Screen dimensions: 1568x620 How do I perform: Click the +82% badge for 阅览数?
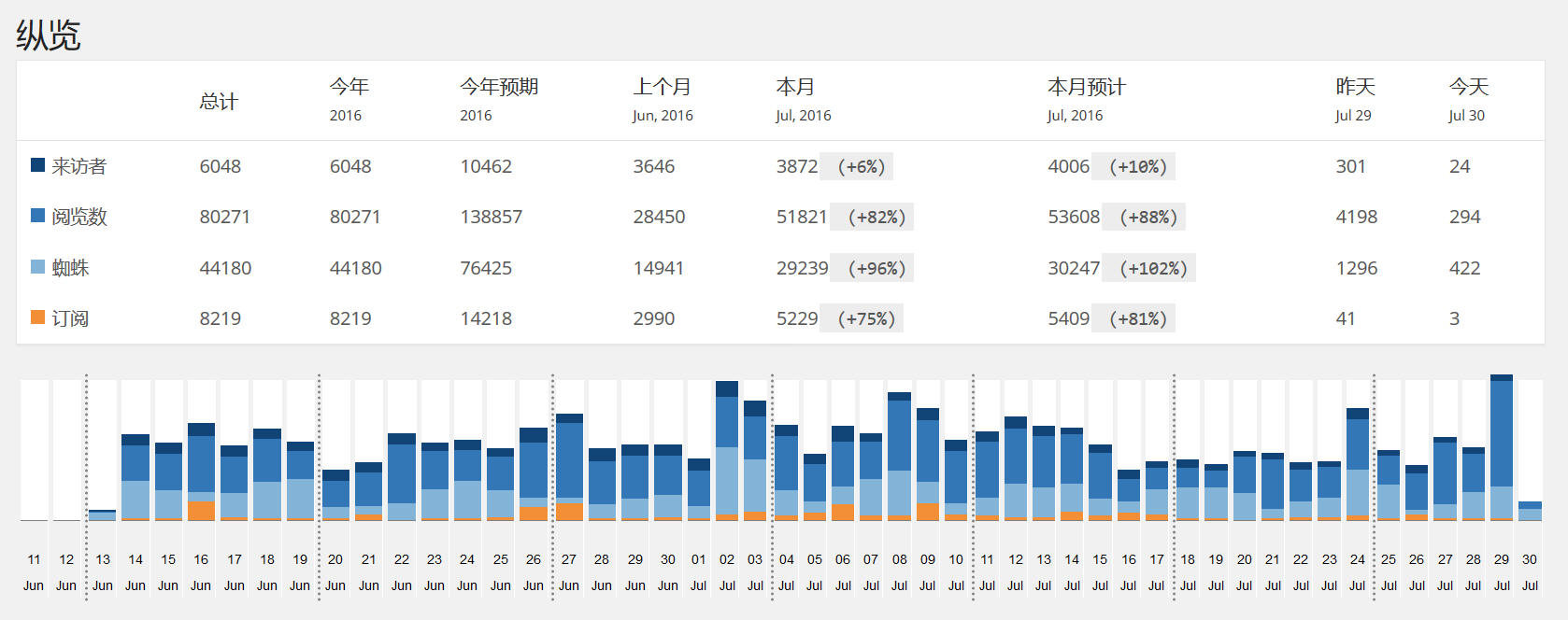(x=876, y=217)
